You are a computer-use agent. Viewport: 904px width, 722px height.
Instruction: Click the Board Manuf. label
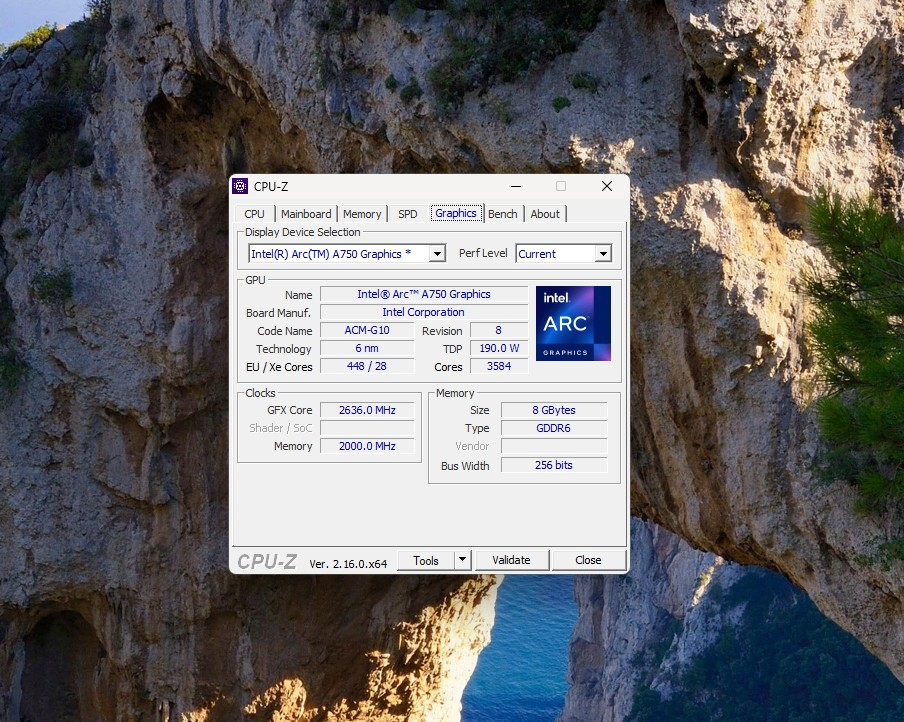tap(278, 313)
